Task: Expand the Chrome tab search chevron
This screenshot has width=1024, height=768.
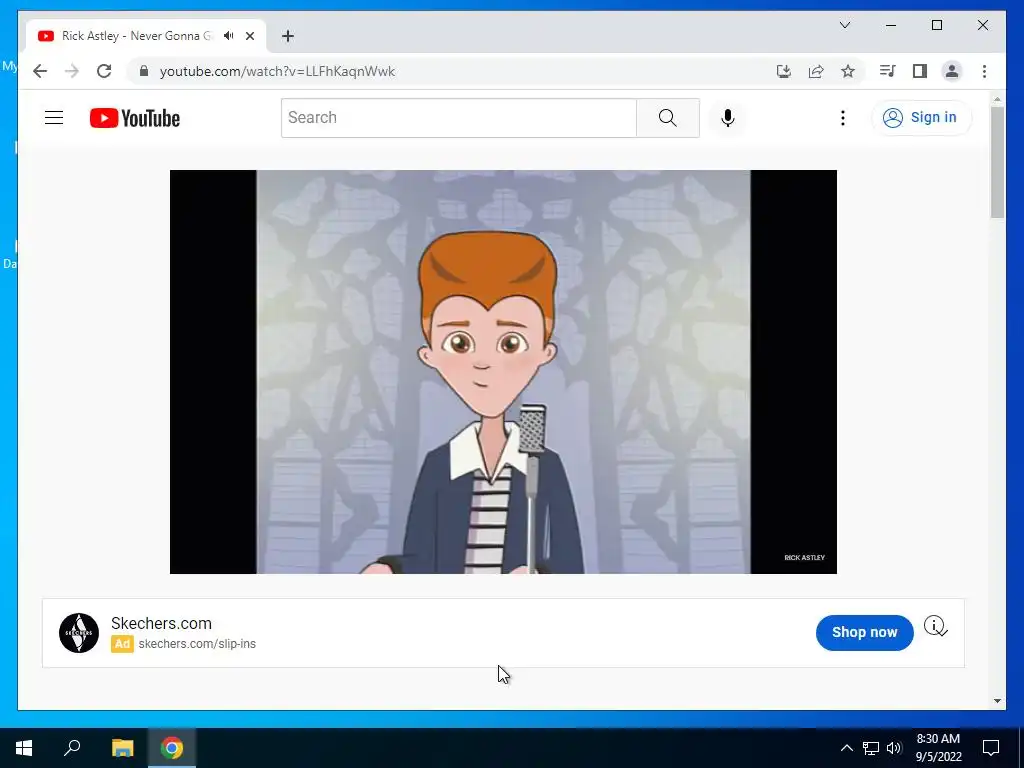Action: click(844, 25)
